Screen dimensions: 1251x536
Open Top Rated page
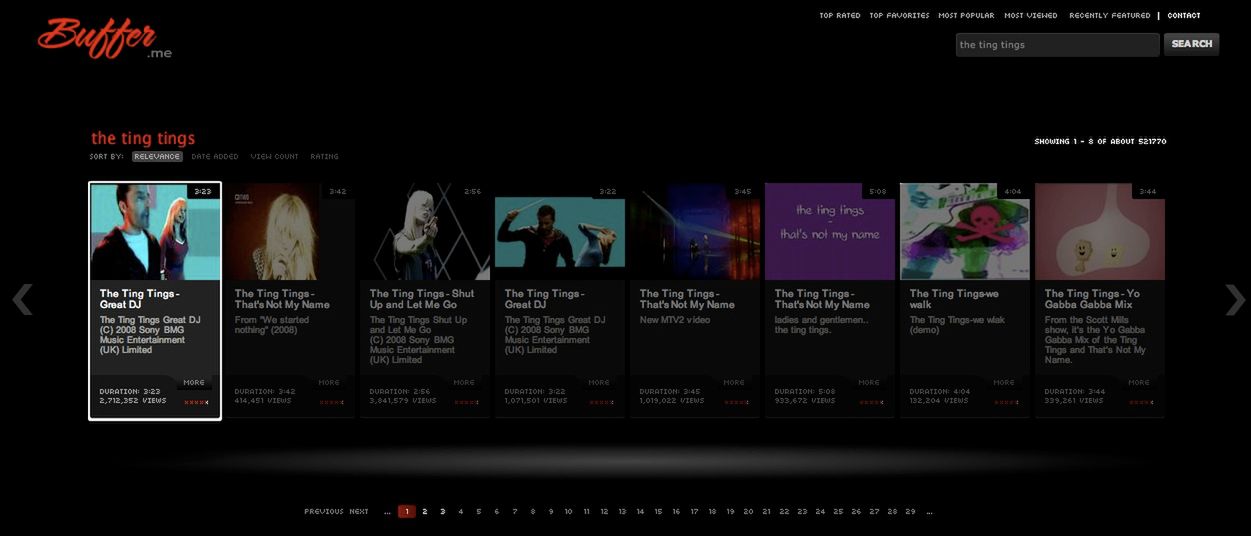pos(840,15)
